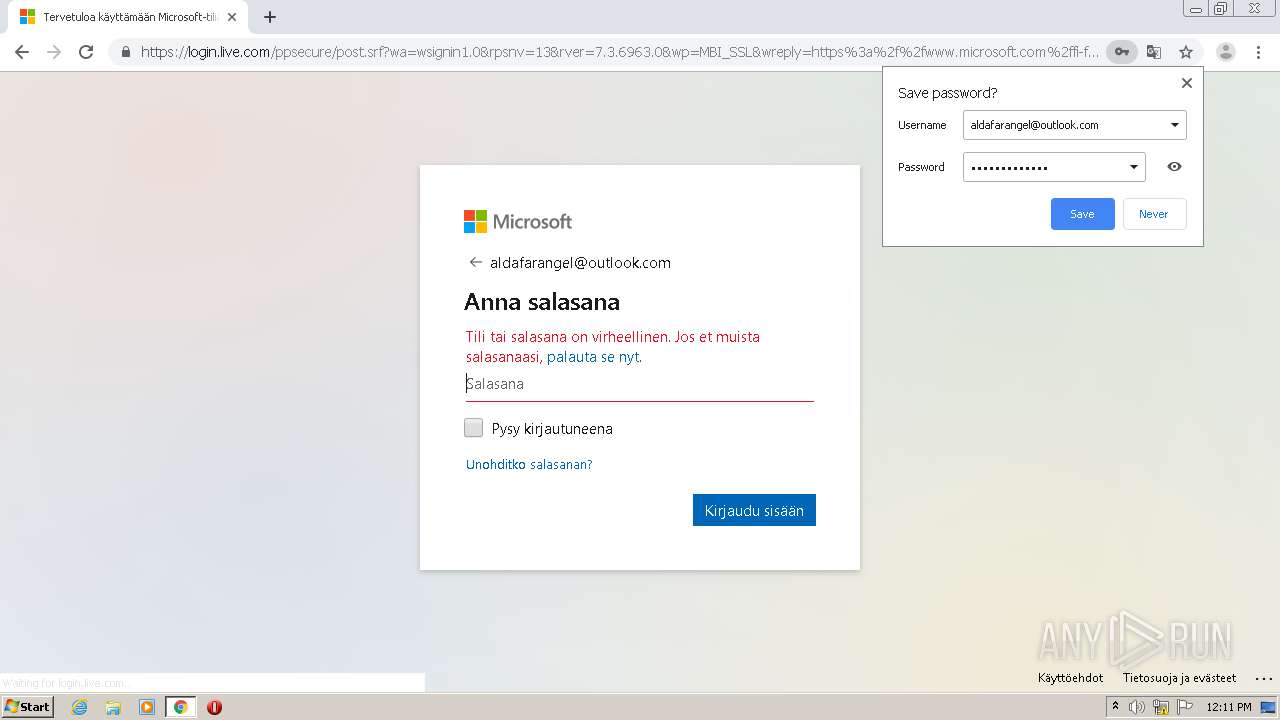Screen dimensions: 1280x720
Task: Focus the Salasana password input
Action: click(x=640, y=384)
